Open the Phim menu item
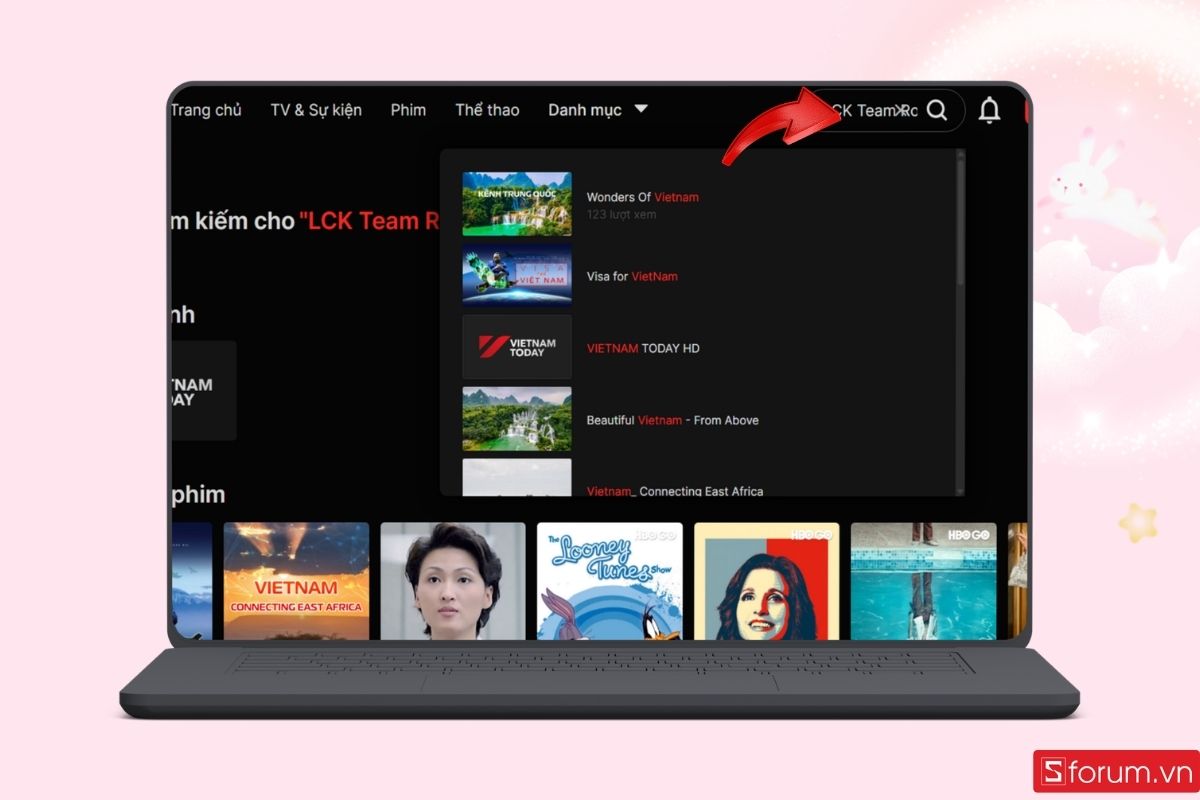The width and height of the screenshot is (1200, 800). (x=408, y=110)
